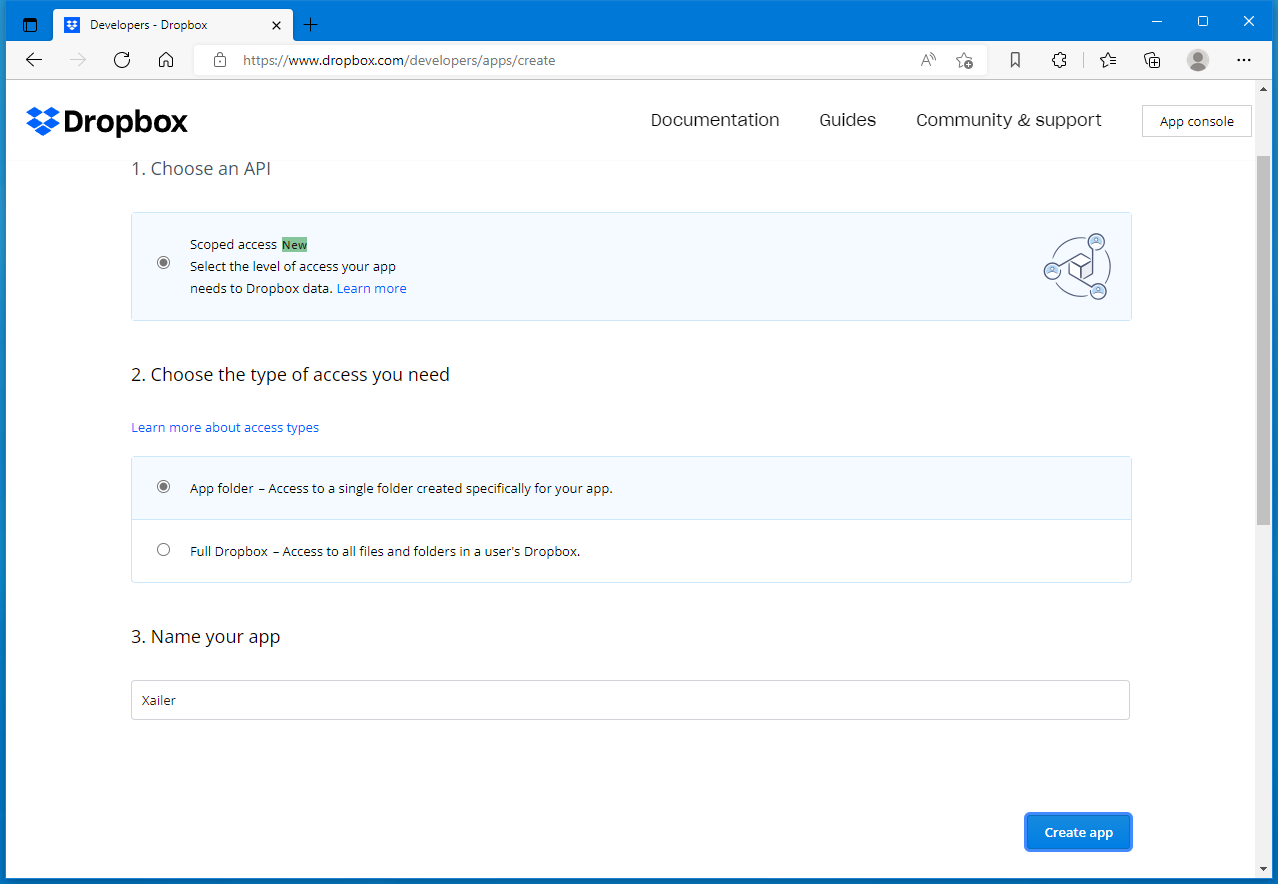Click the app name field containing Xailer
Screen dimensions: 1278x884
[630, 700]
